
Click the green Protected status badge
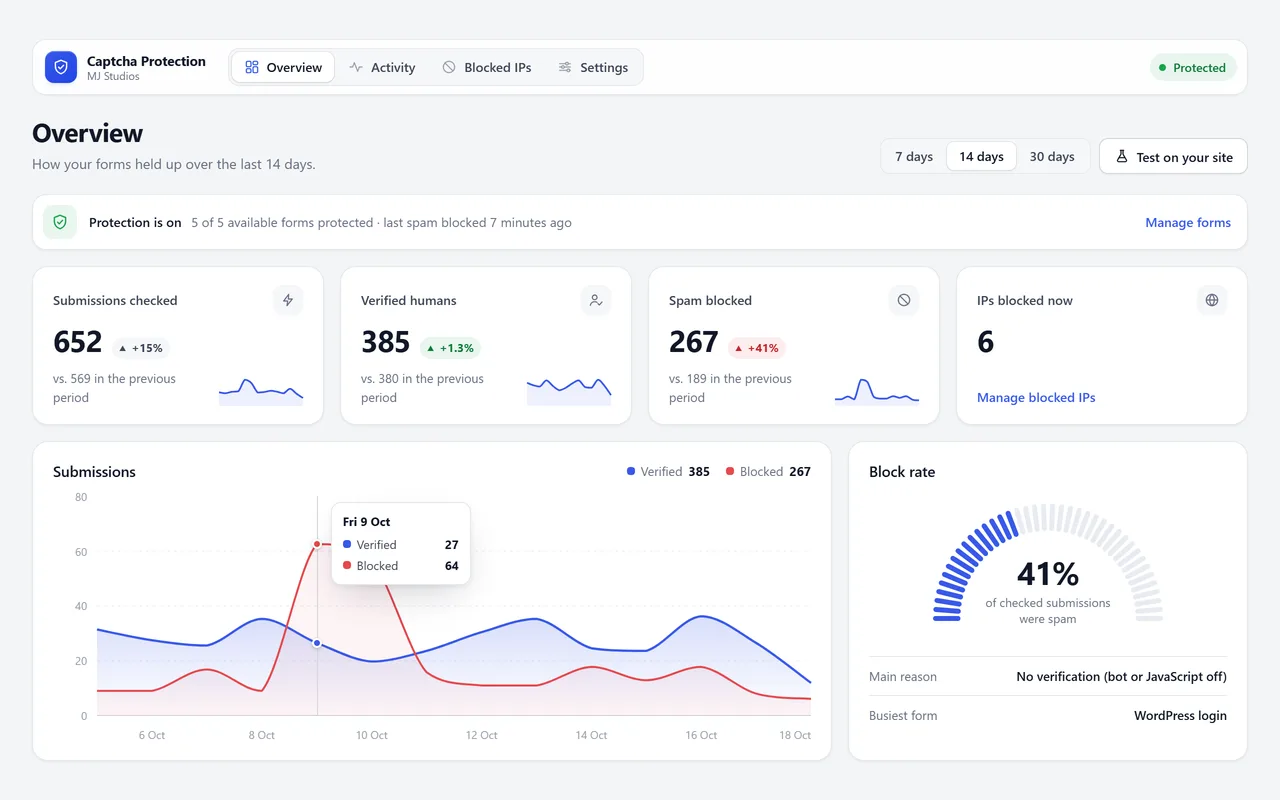(x=1193, y=67)
